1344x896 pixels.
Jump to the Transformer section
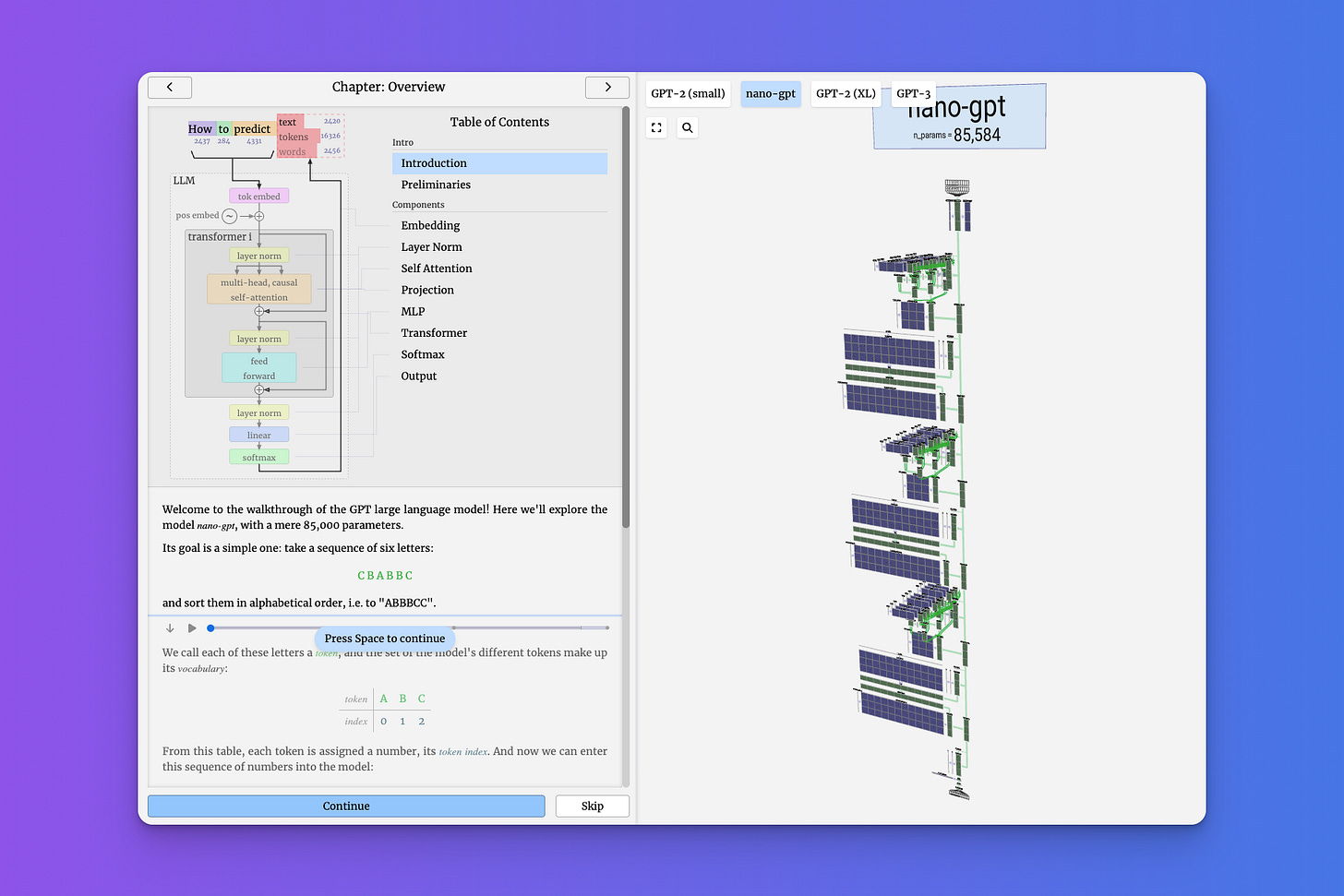[x=499, y=333]
